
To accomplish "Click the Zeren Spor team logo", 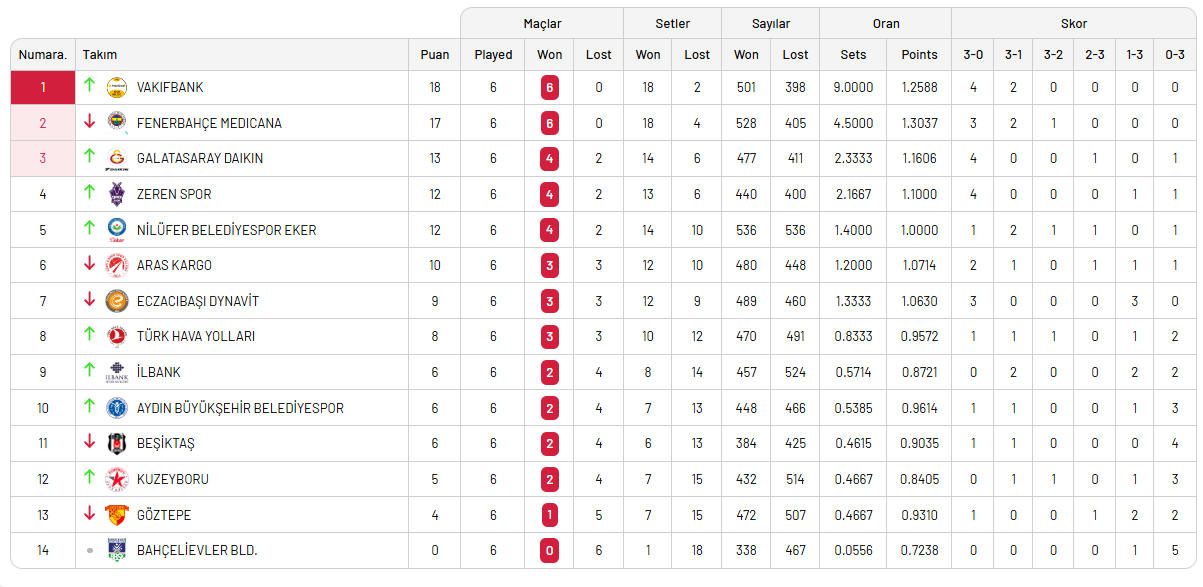I will pos(117,194).
